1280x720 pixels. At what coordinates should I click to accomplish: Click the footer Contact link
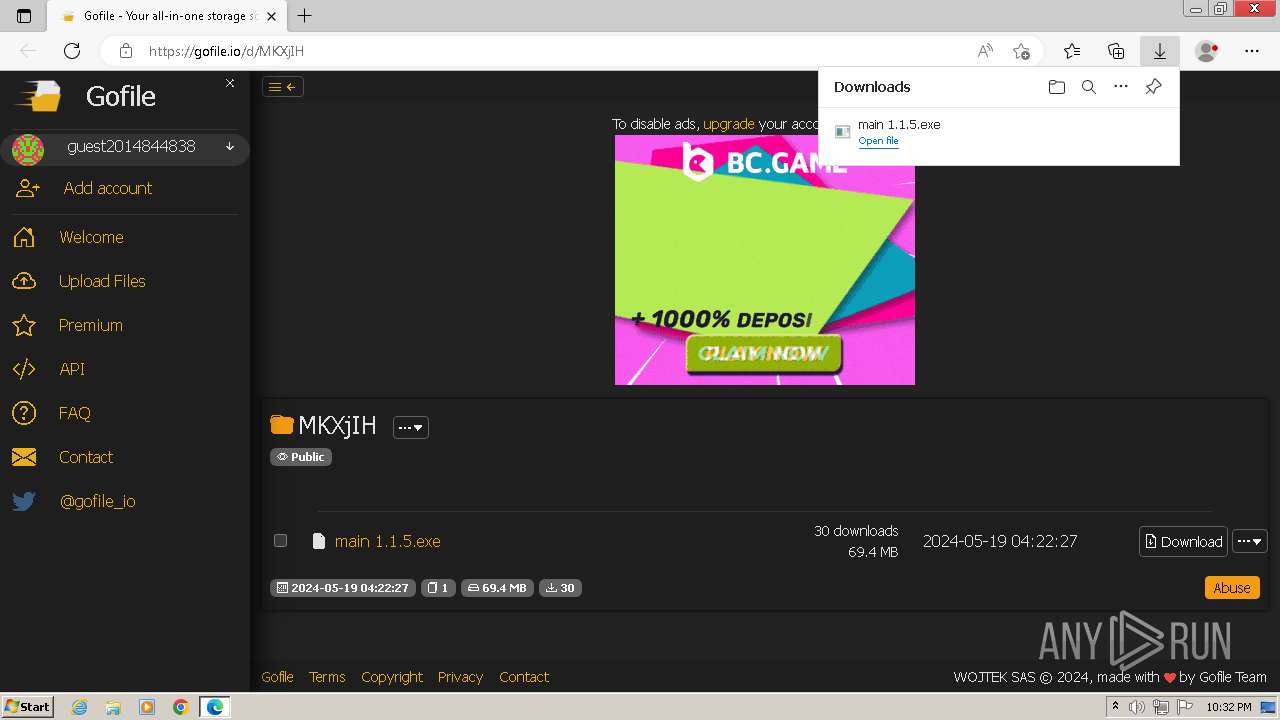click(x=524, y=677)
